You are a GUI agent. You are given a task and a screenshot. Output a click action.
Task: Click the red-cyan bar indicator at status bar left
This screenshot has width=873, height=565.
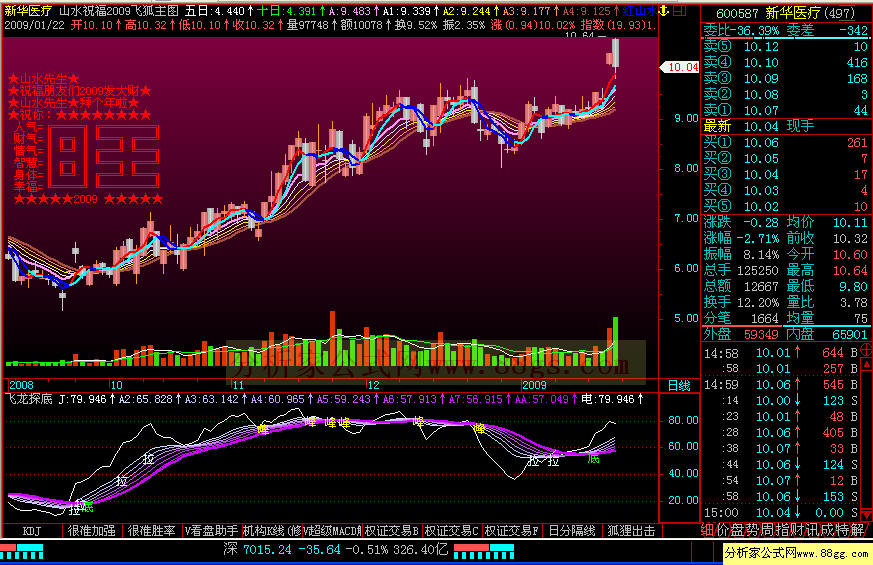(22, 552)
